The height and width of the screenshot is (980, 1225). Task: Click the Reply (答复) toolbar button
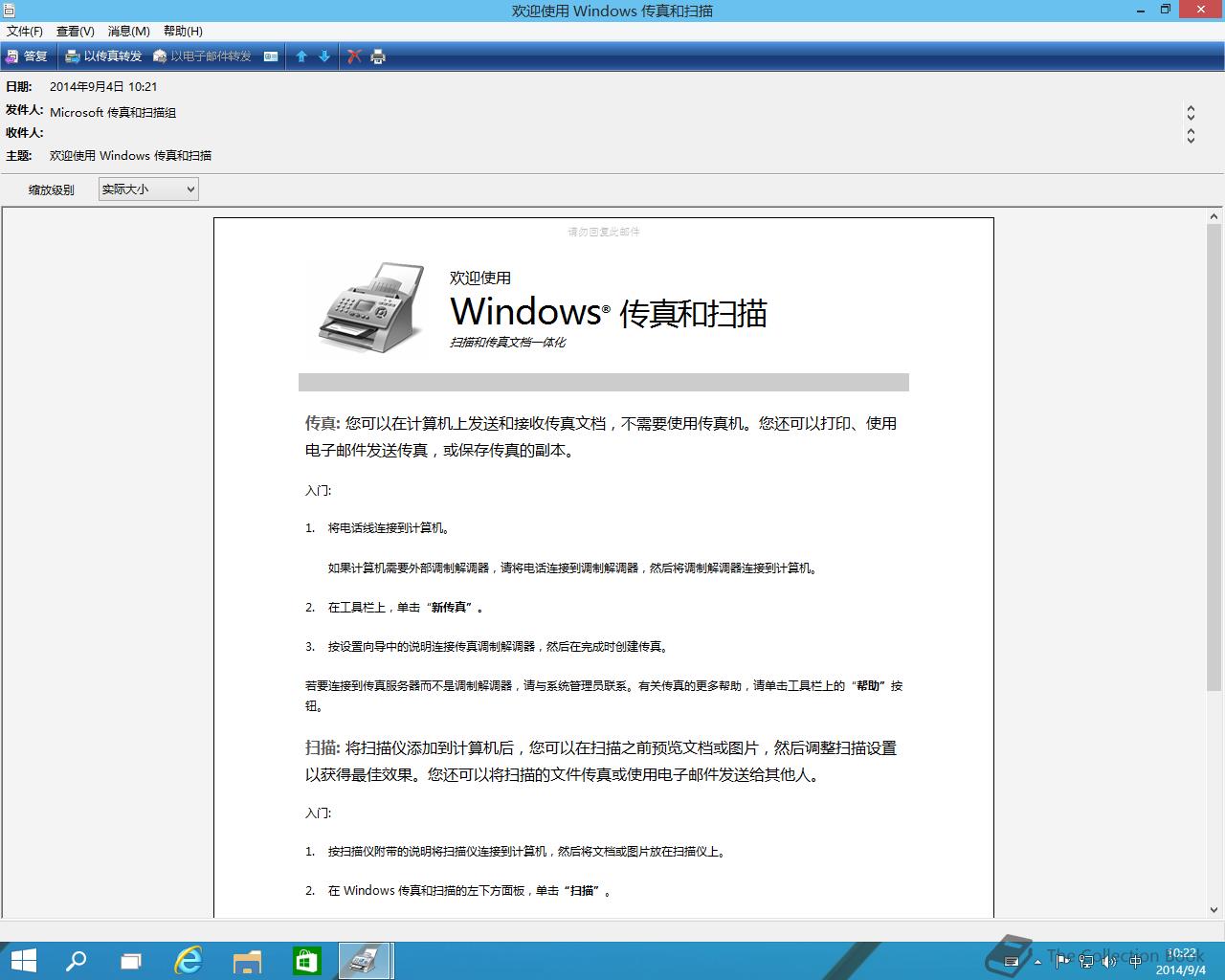pyautogui.click(x=26, y=56)
